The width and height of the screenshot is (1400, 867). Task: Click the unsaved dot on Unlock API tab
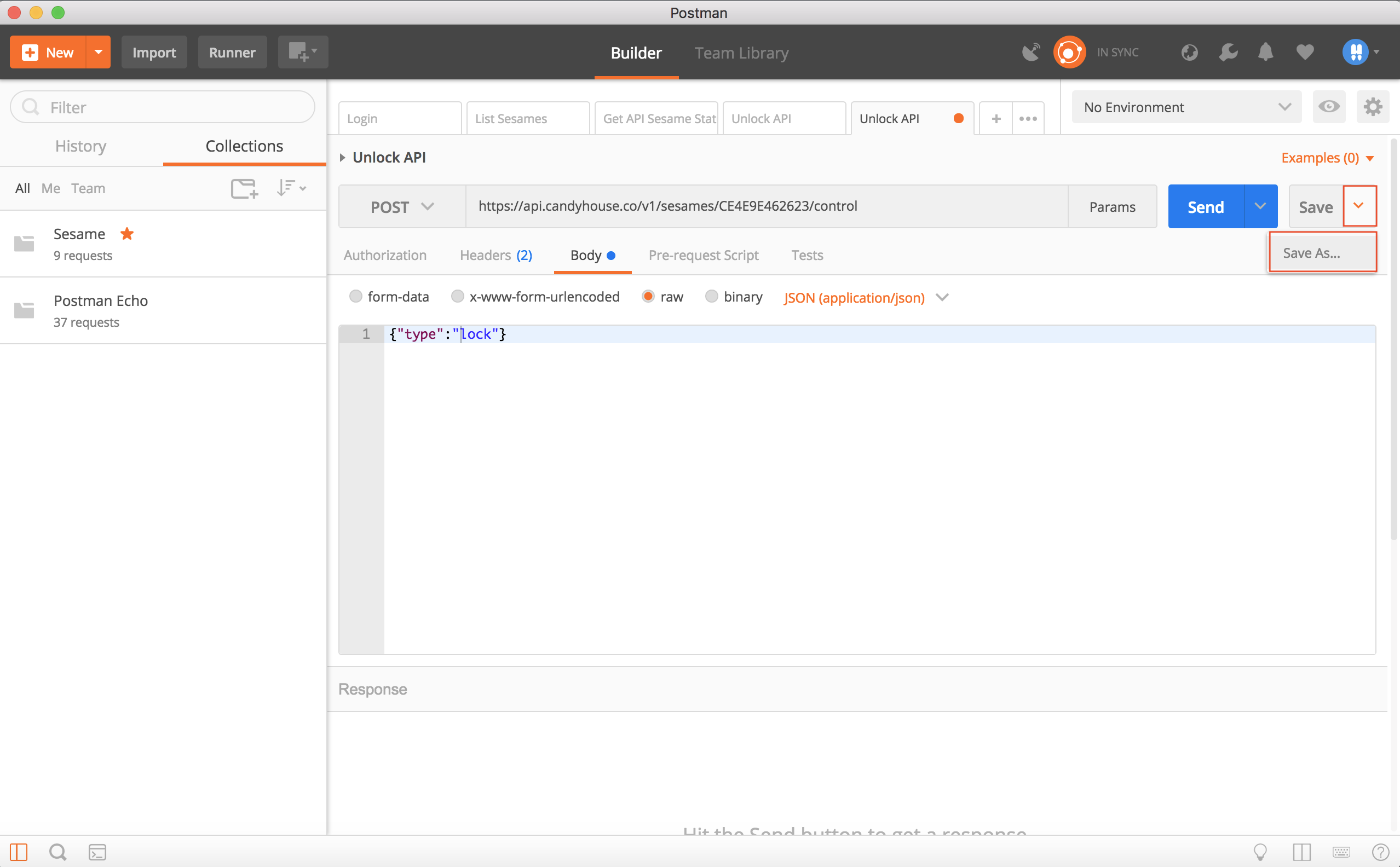(x=958, y=118)
